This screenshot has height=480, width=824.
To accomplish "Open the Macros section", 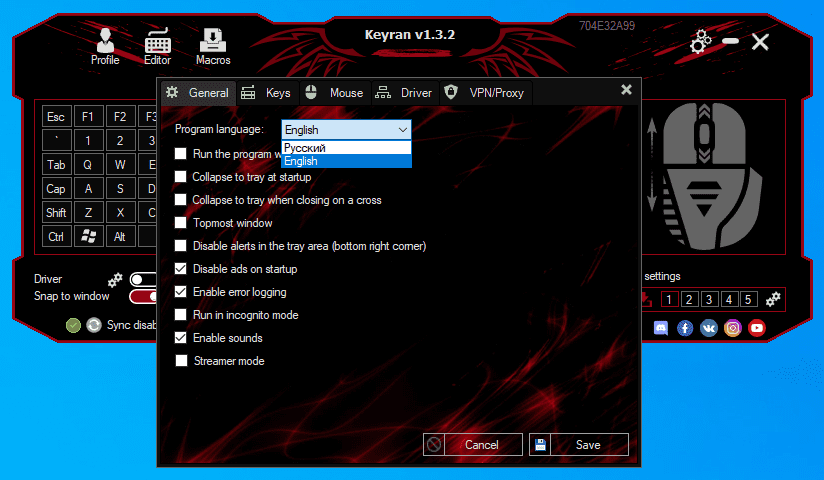I will [x=213, y=46].
